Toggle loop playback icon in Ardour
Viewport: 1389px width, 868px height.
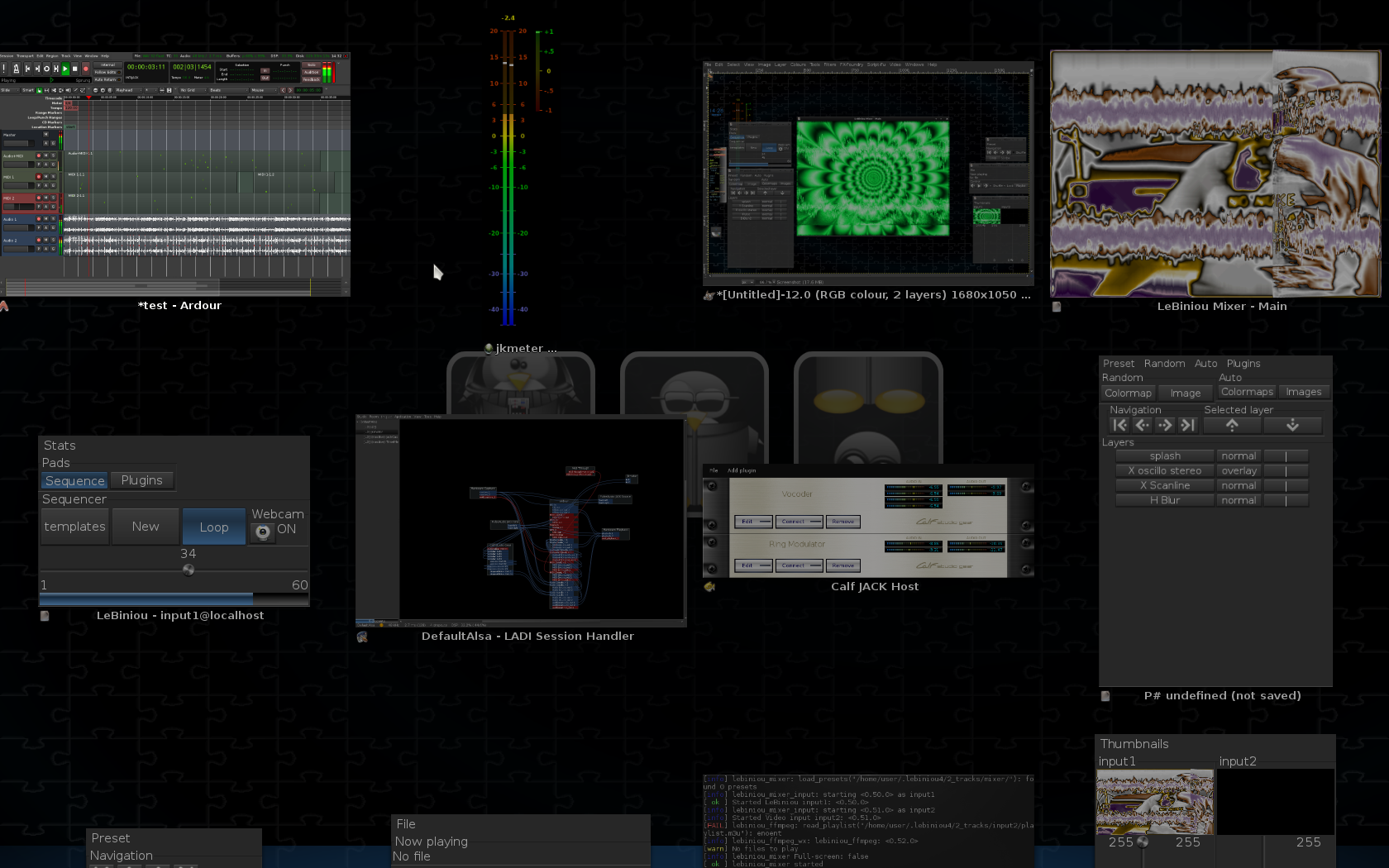pyautogui.click(x=46, y=69)
